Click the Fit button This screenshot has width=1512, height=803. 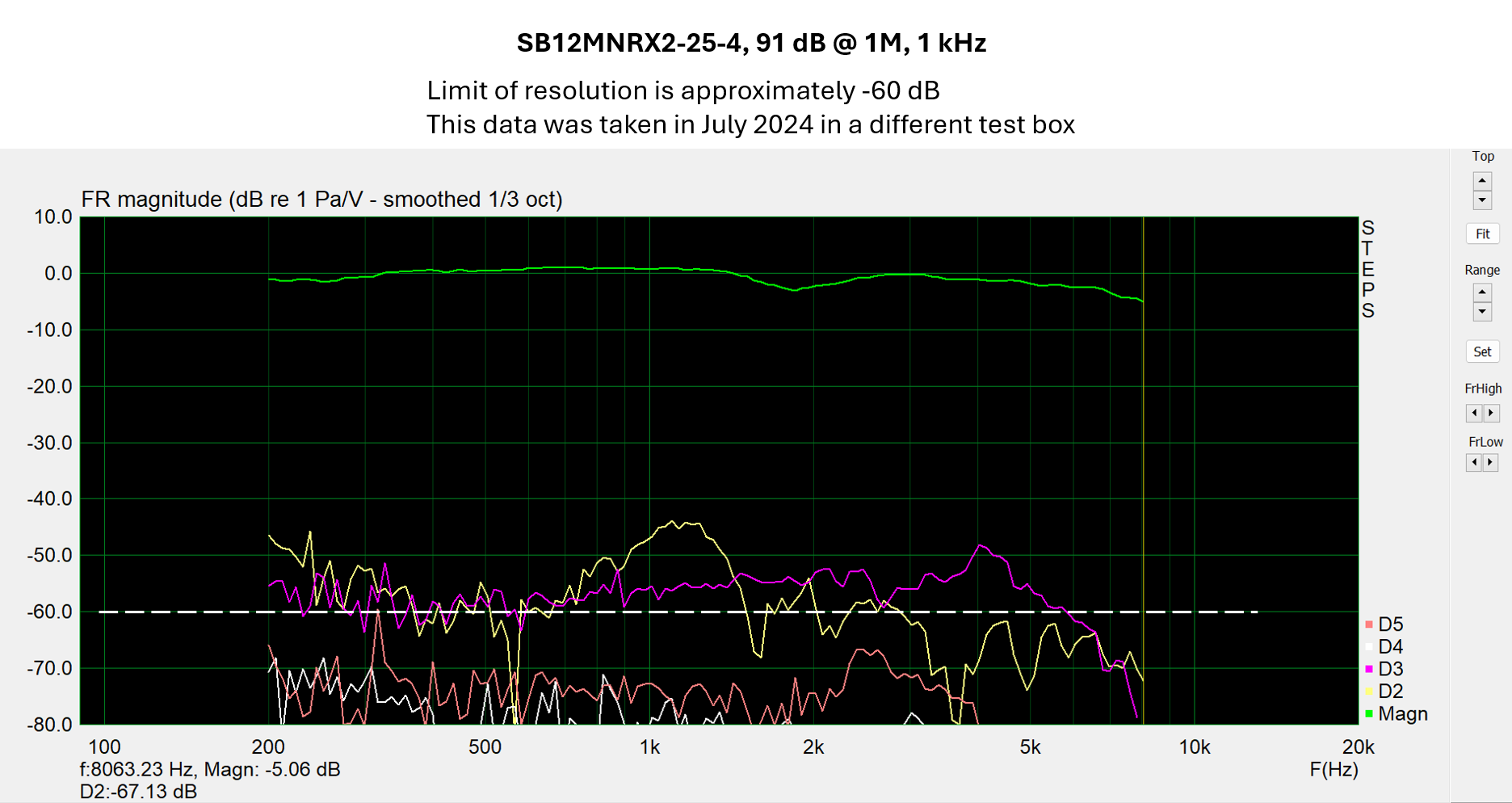click(1483, 234)
